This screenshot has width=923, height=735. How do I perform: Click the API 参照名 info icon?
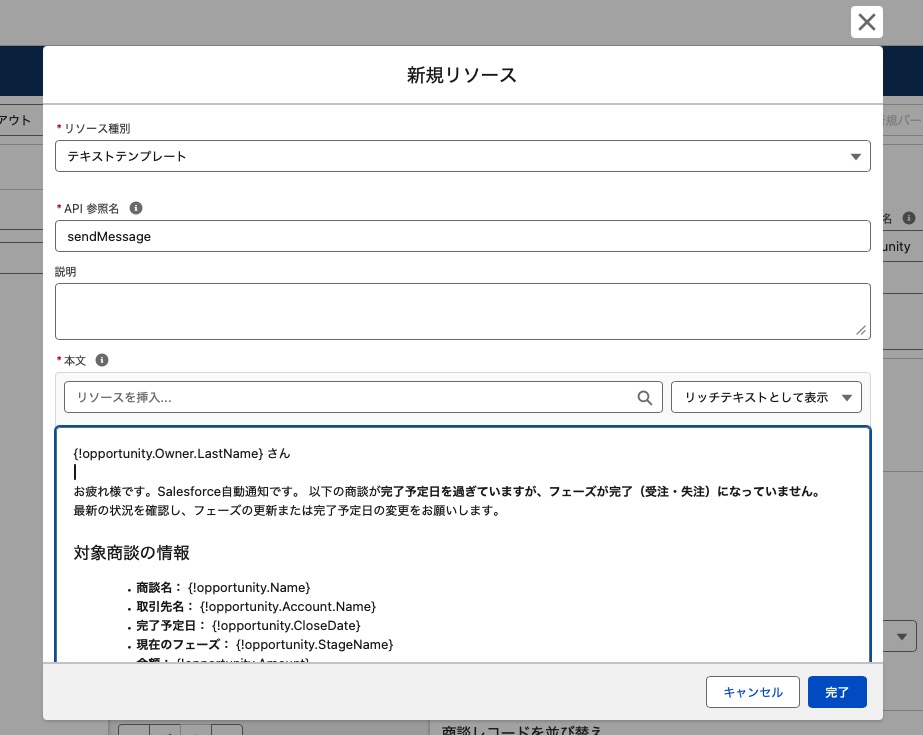[x=136, y=208]
